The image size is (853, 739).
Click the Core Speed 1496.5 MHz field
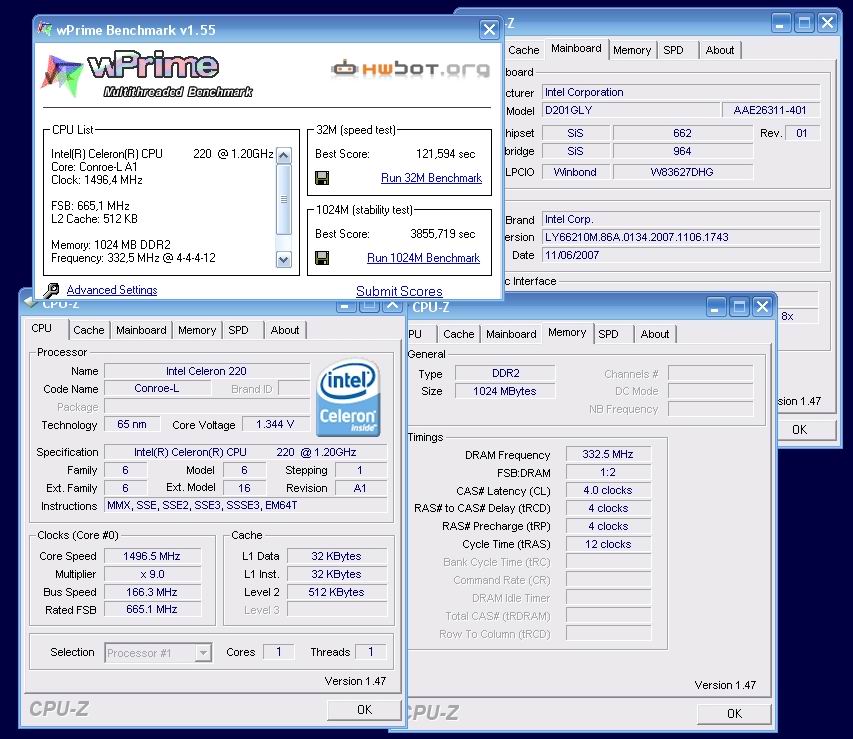click(152, 556)
